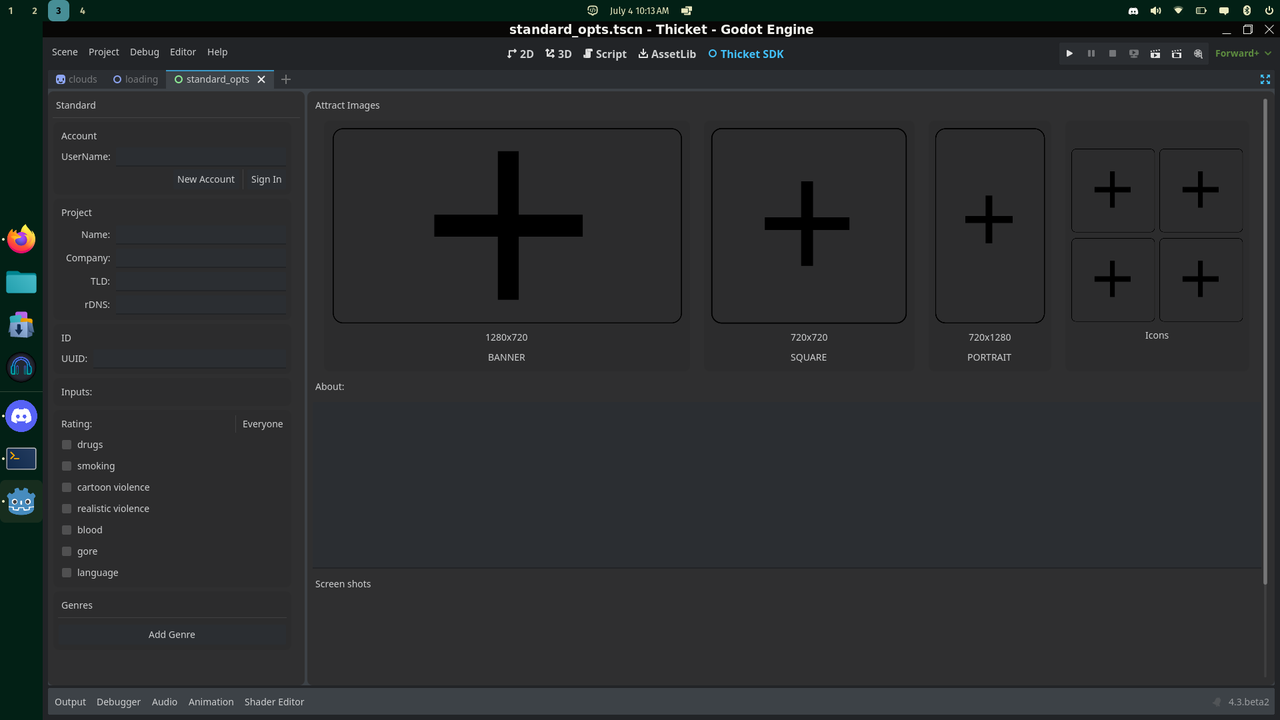Open the terminal from the dock

tap(21, 458)
